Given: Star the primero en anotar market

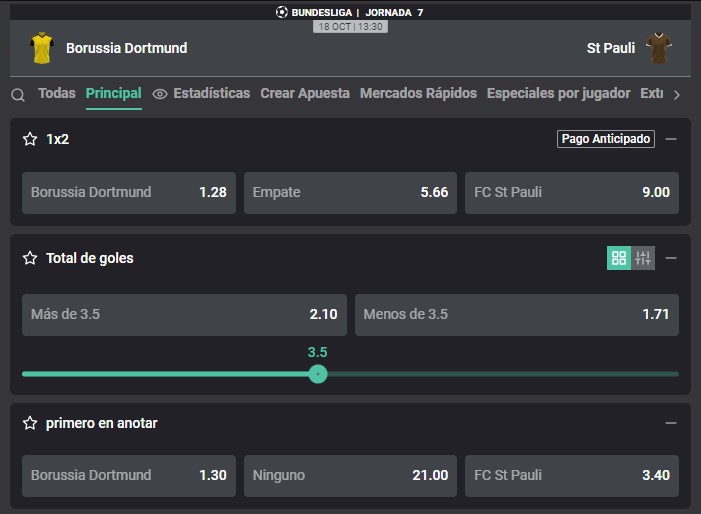Looking at the screenshot, I should (30, 423).
